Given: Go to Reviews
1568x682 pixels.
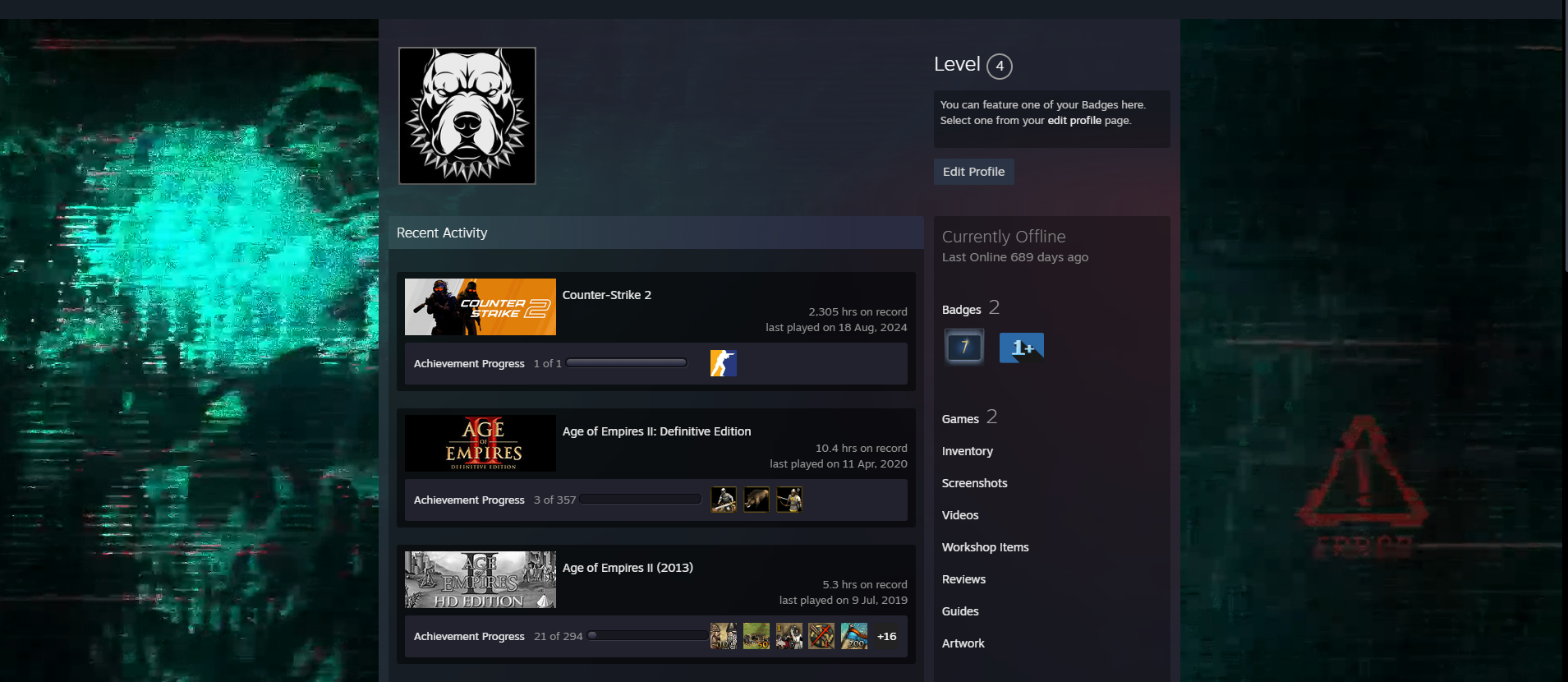Looking at the screenshot, I should click(x=964, y=579).
